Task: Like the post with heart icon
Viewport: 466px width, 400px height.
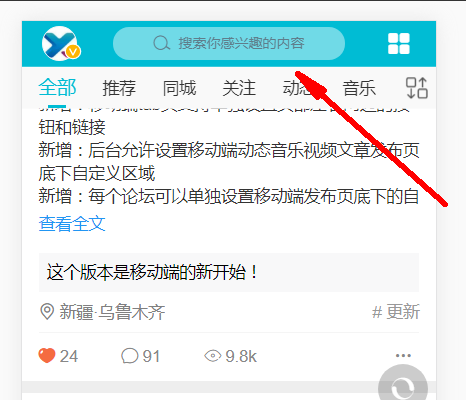Action: point(47,356)
